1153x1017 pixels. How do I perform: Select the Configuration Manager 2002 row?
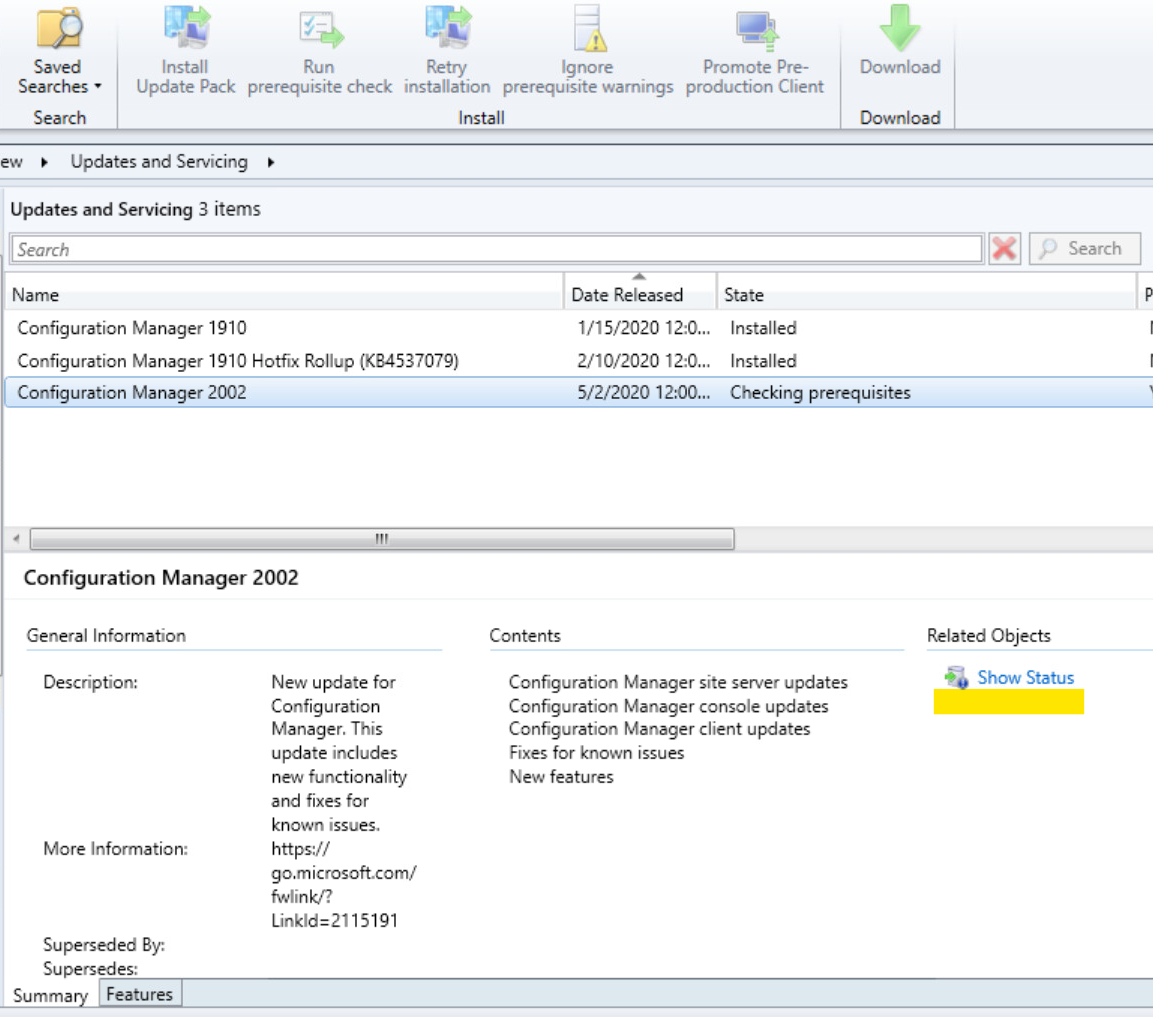[578, 393]
